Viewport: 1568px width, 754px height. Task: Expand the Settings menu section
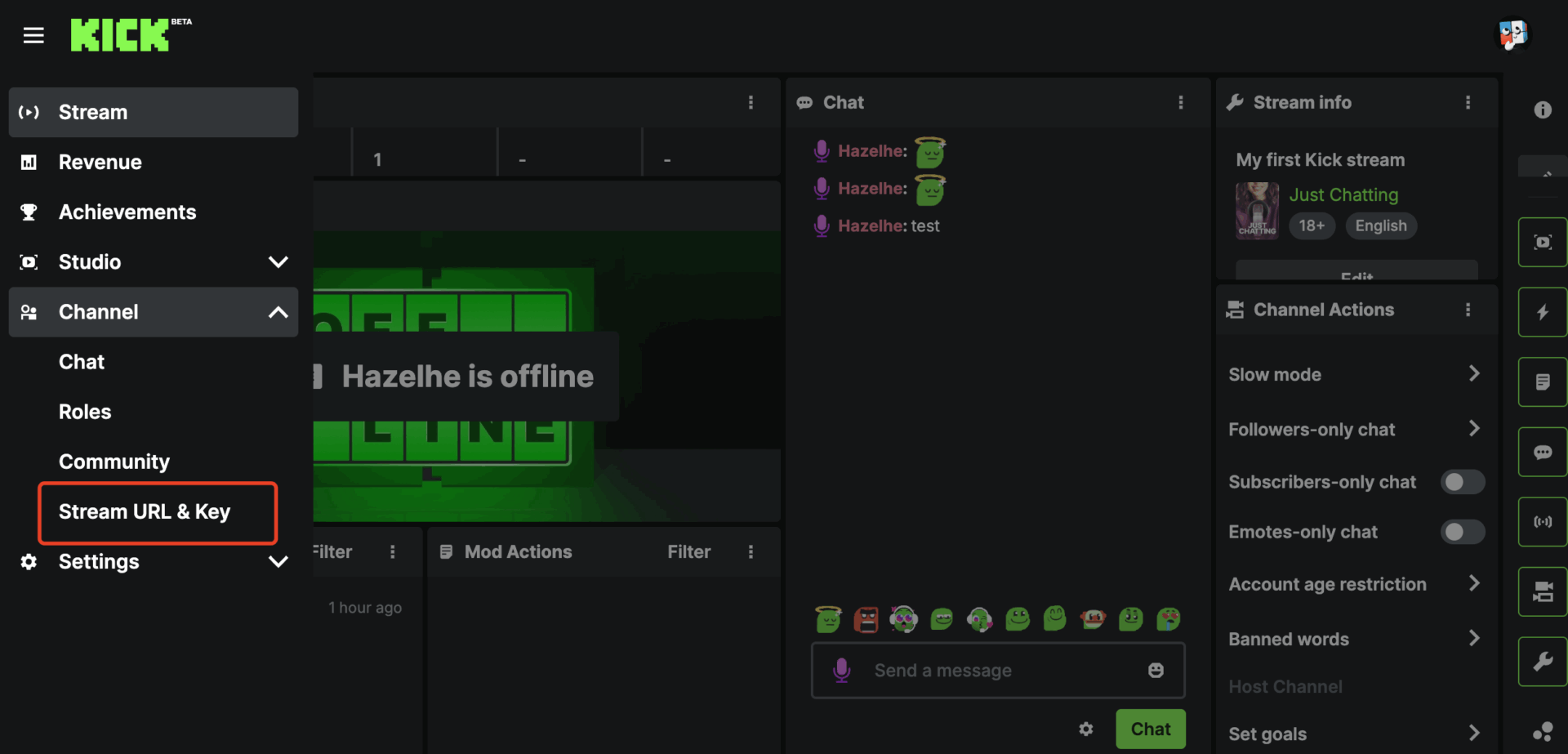278,561
